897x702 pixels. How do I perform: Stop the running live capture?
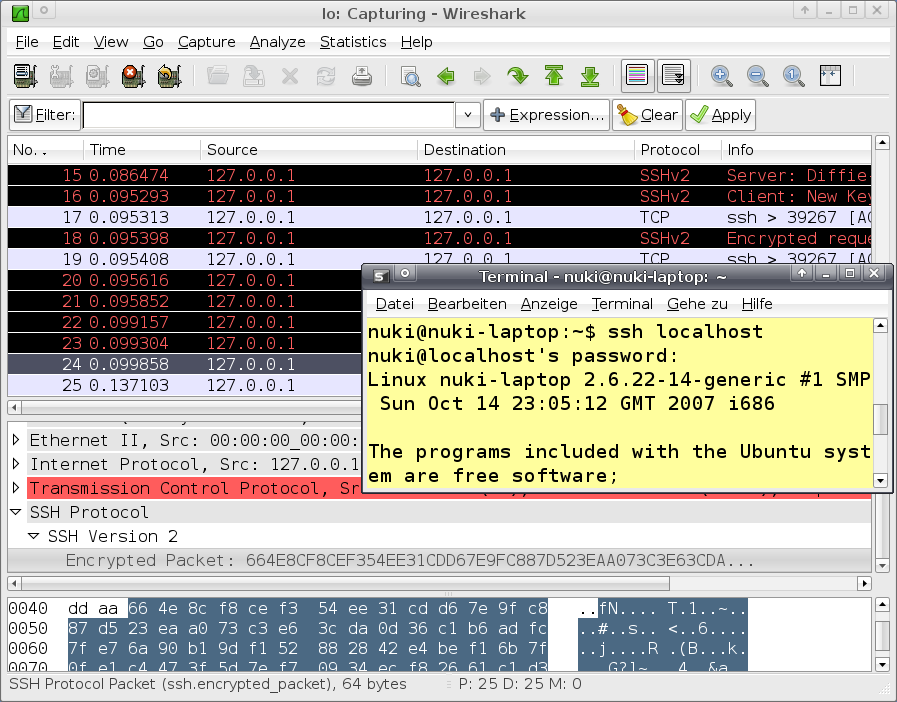(133, 76)
